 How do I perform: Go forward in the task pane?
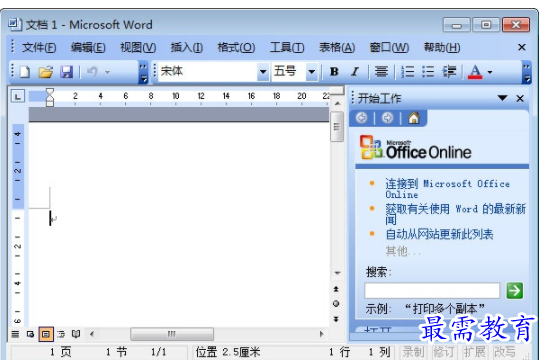click(x=387, y=118)
